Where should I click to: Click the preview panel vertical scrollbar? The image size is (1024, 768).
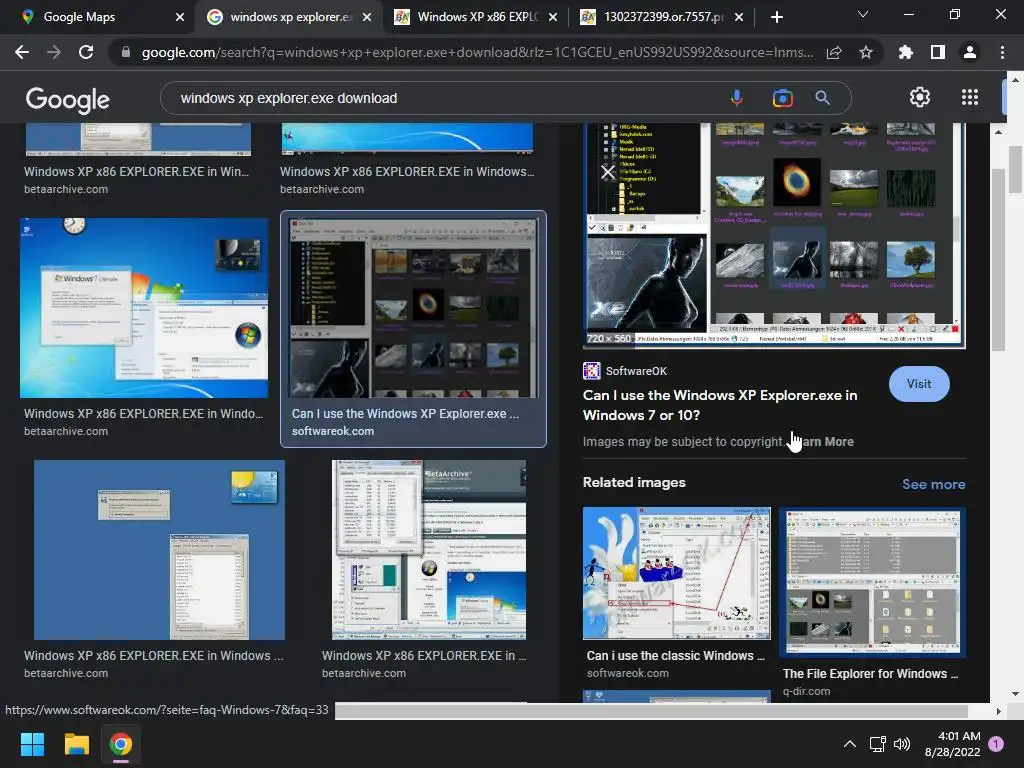coord(999,260)
